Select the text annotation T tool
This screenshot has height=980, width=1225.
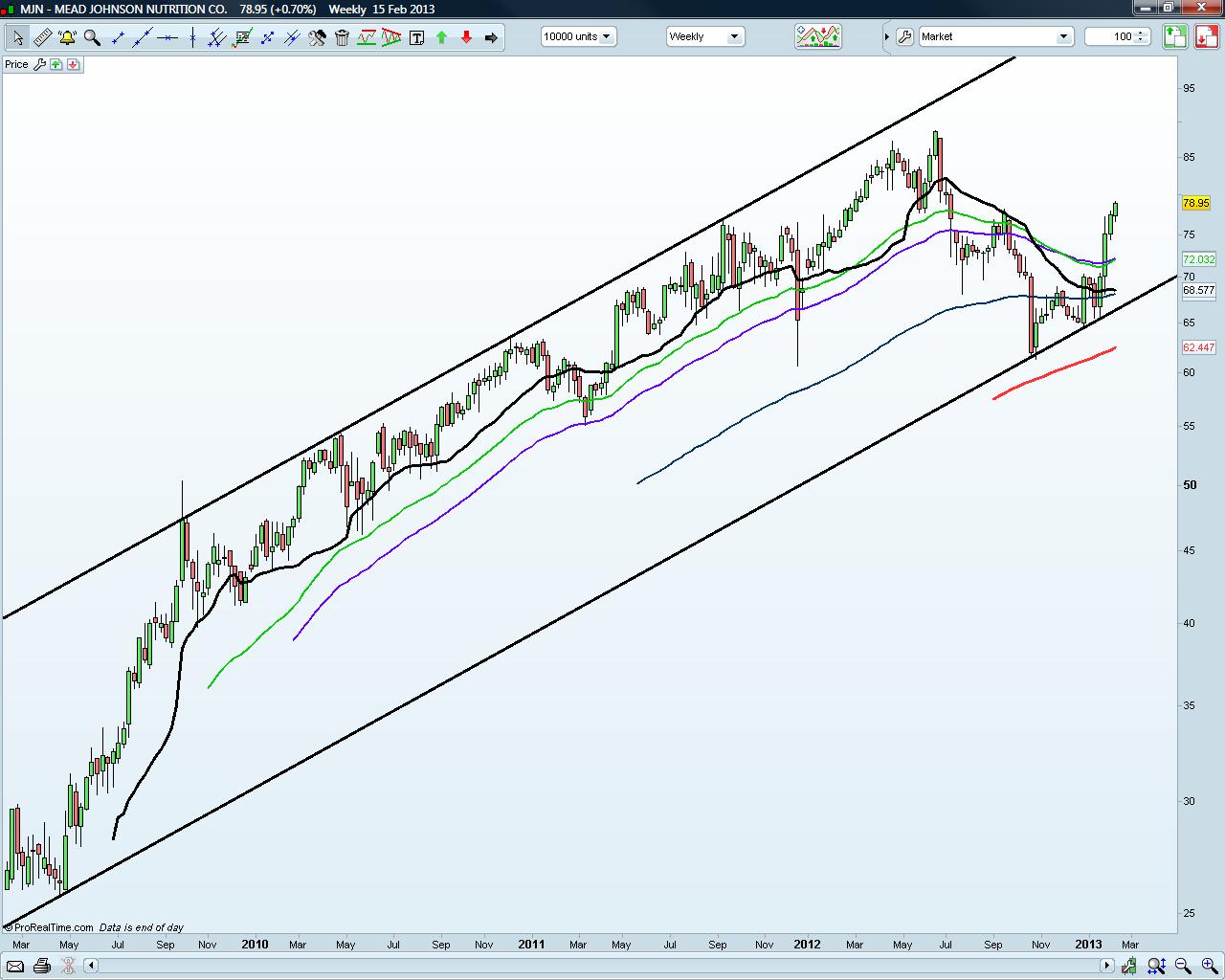tap(416, 37)
